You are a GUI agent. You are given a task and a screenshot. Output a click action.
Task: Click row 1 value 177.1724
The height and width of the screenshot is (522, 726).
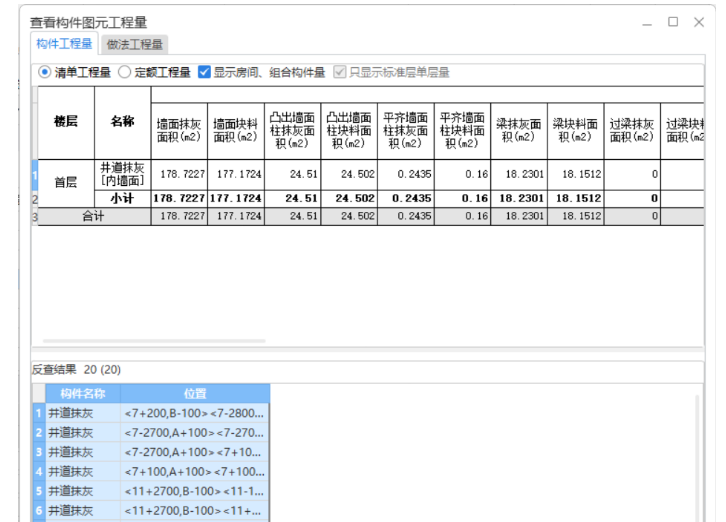point(236,175)
